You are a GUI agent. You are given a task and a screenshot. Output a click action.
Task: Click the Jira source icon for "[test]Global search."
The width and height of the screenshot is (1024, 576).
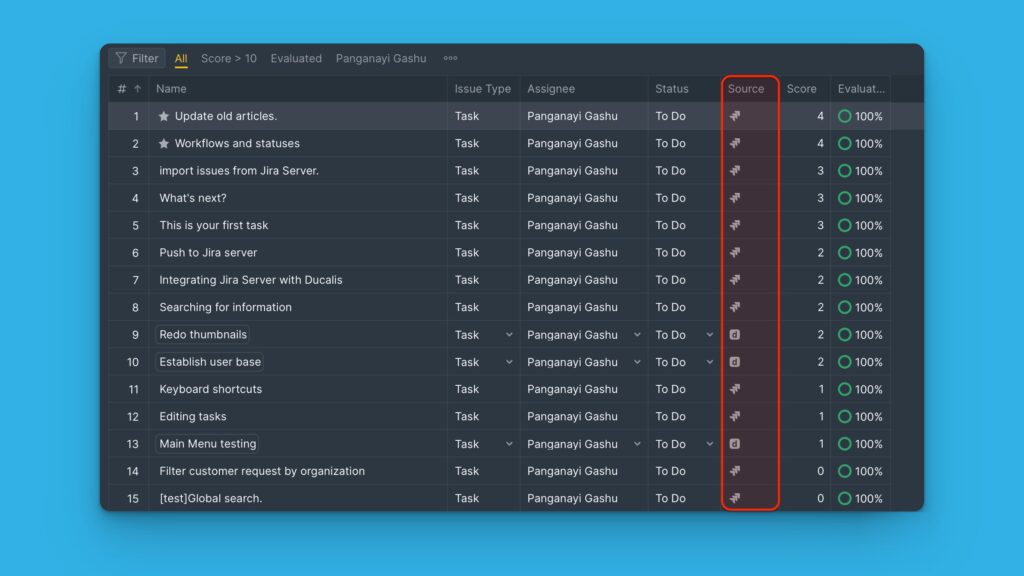click(735, 498)
